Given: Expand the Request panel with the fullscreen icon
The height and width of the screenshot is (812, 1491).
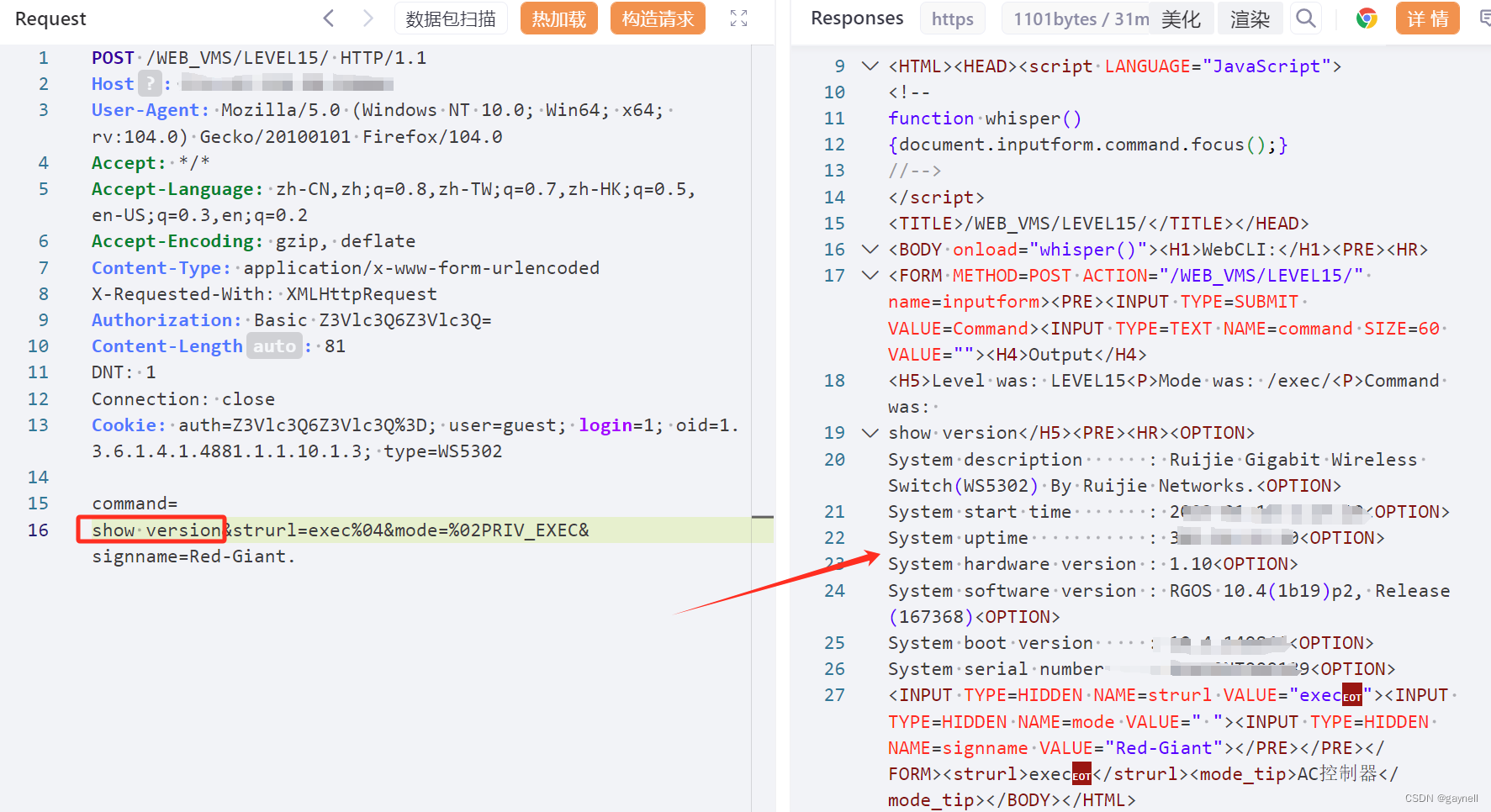Looking at the screenshot, I should click(738, 18).
